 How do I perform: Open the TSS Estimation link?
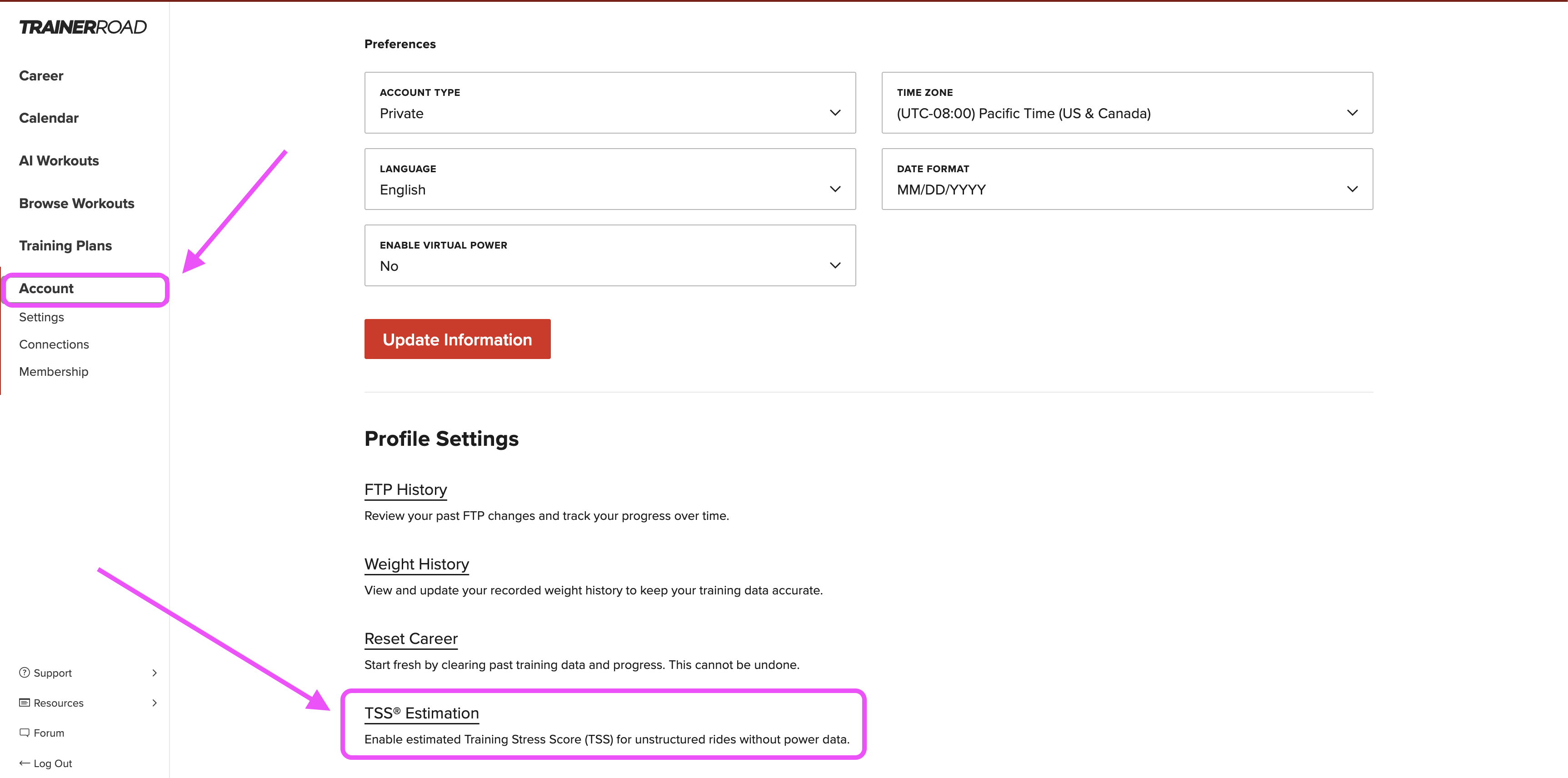click(x=422, y=713)
